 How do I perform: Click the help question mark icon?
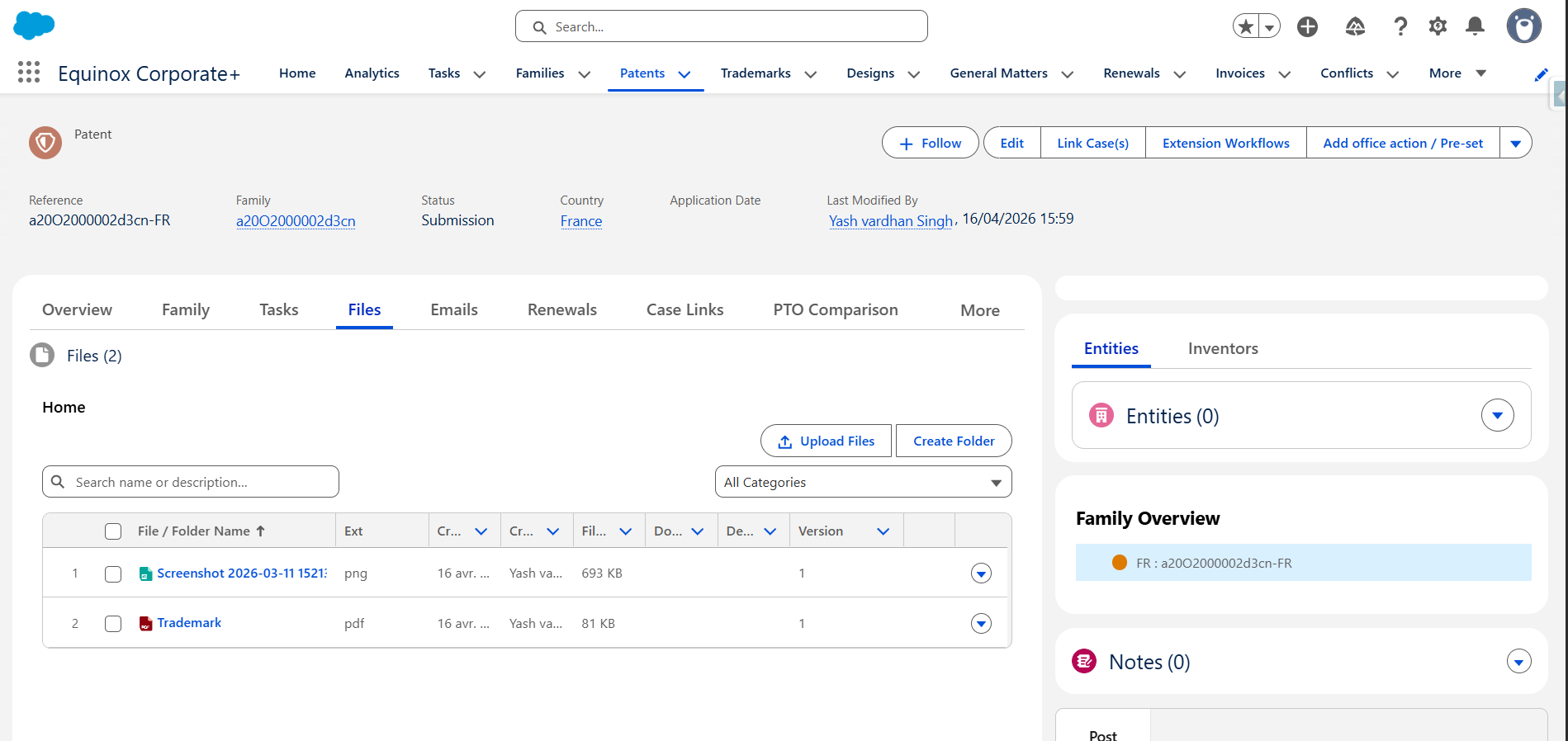click(x=1400, y=26)
